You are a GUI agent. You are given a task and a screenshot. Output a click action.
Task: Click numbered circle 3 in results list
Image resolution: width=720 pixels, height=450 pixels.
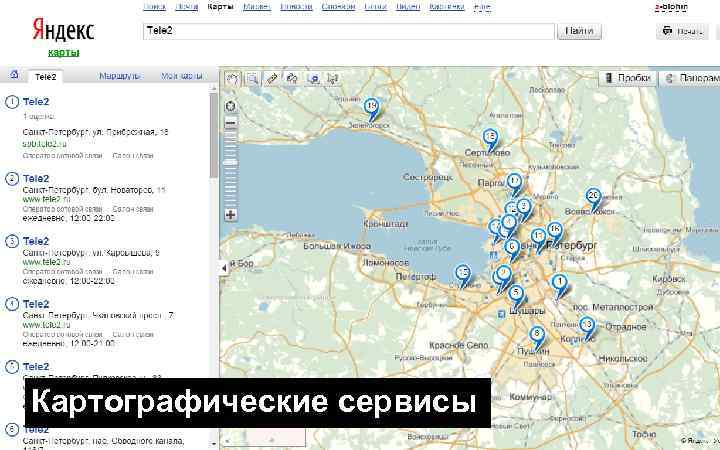click(x=12, y=242)
